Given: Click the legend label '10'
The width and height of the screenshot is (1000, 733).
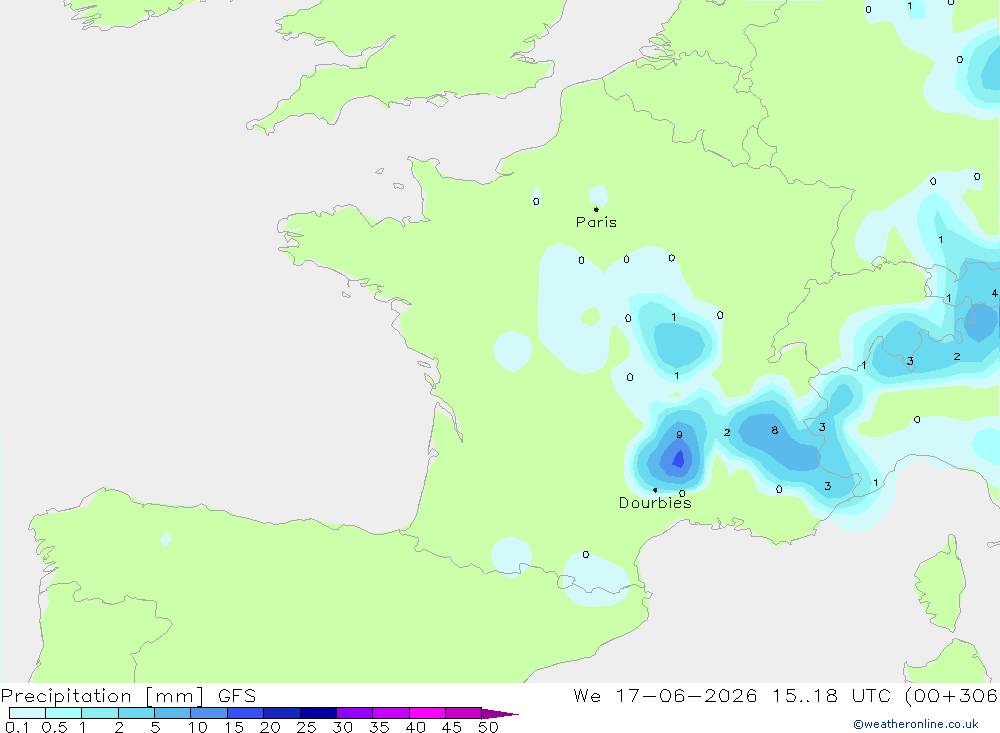Looking at the screenshot, I should [198, 727].
